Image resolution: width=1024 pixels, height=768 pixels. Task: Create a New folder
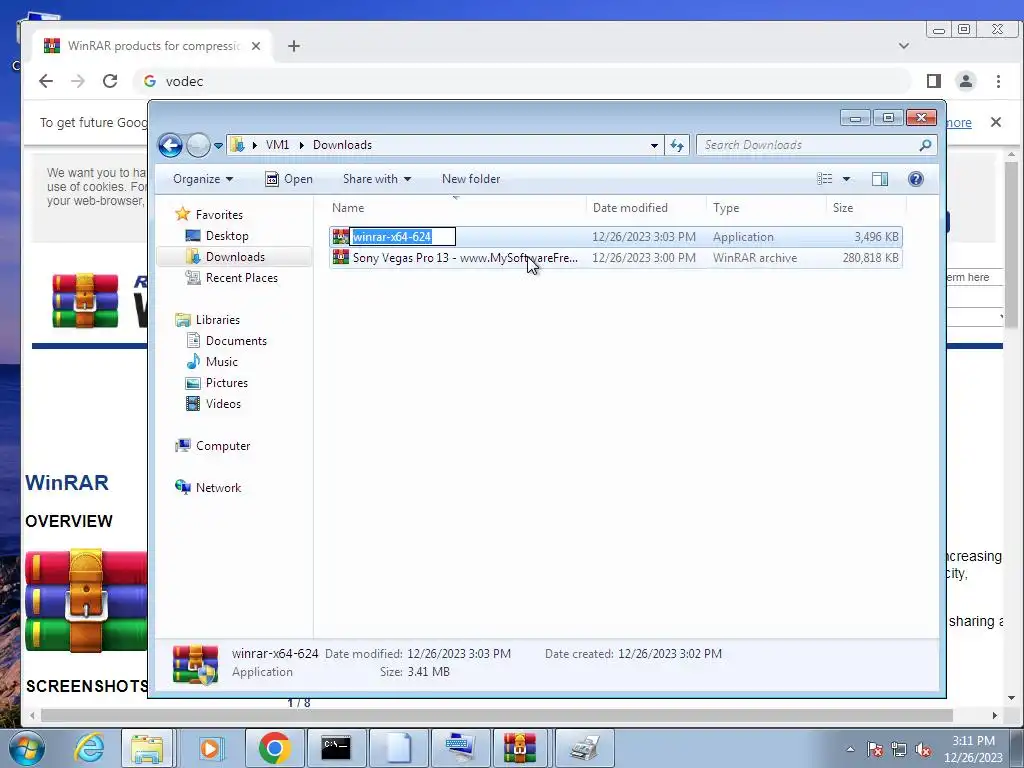(x=471, y=179)
